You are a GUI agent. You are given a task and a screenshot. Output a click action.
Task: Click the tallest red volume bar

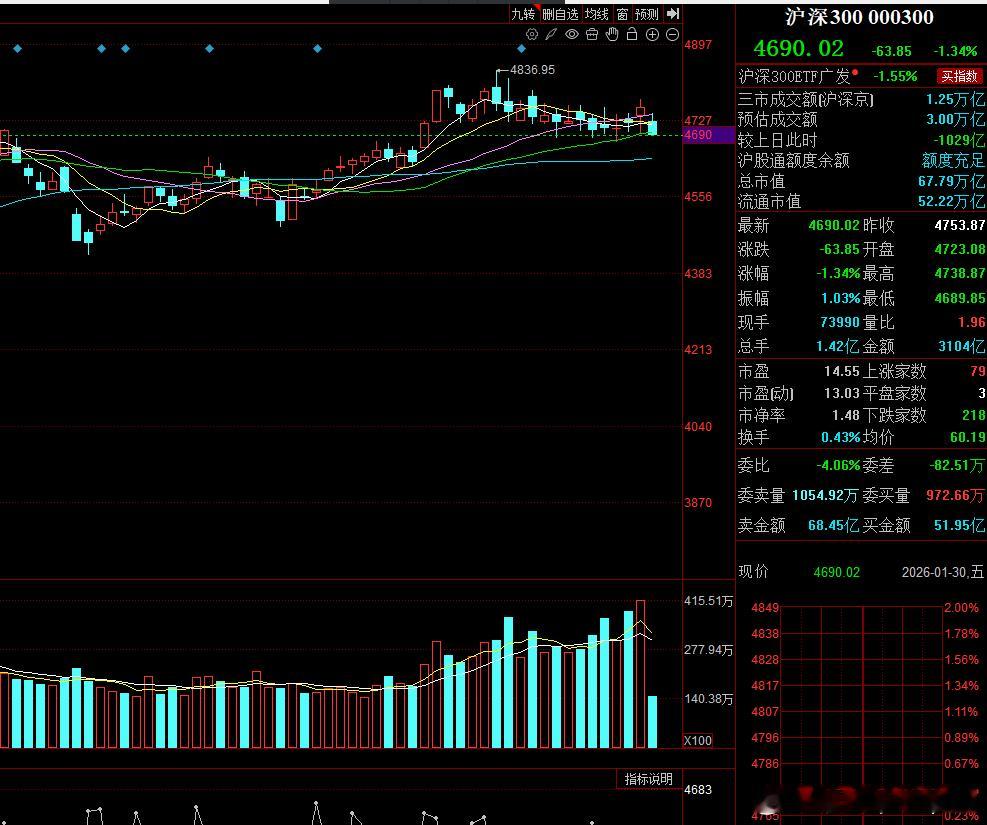point(641,674)
